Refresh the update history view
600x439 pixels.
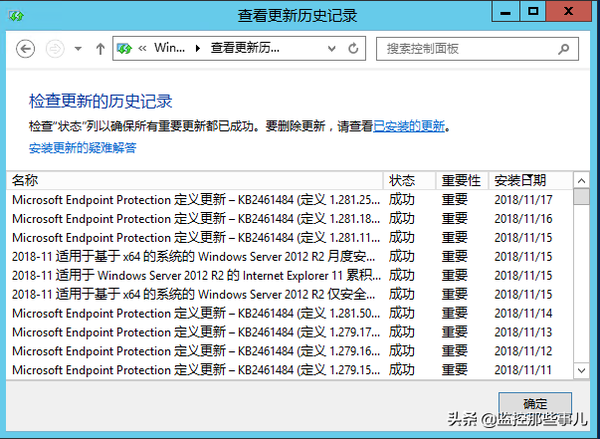[x=353, y=49]
